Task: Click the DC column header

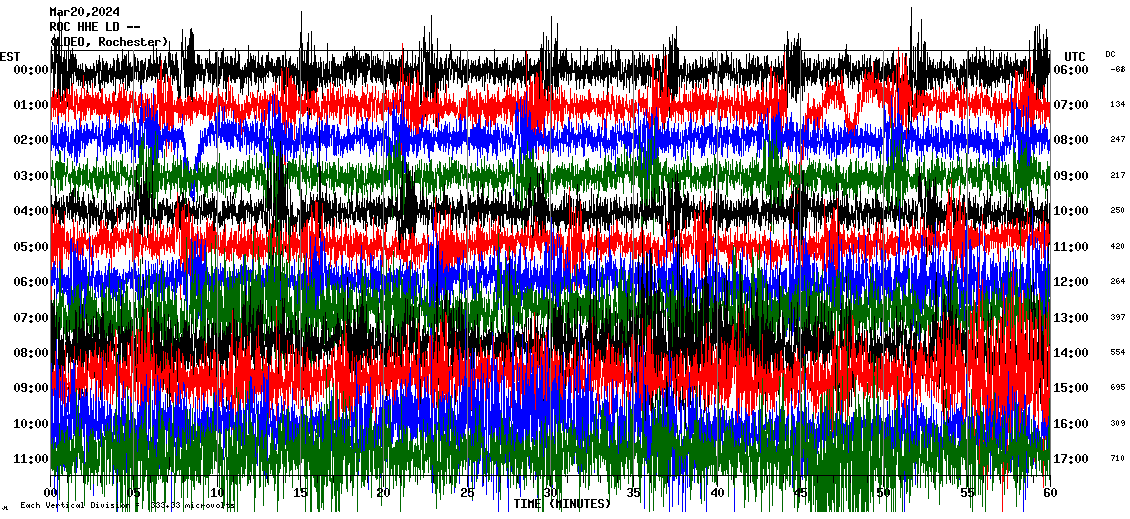Action: pyautogui.click(x=1110, y=54)
